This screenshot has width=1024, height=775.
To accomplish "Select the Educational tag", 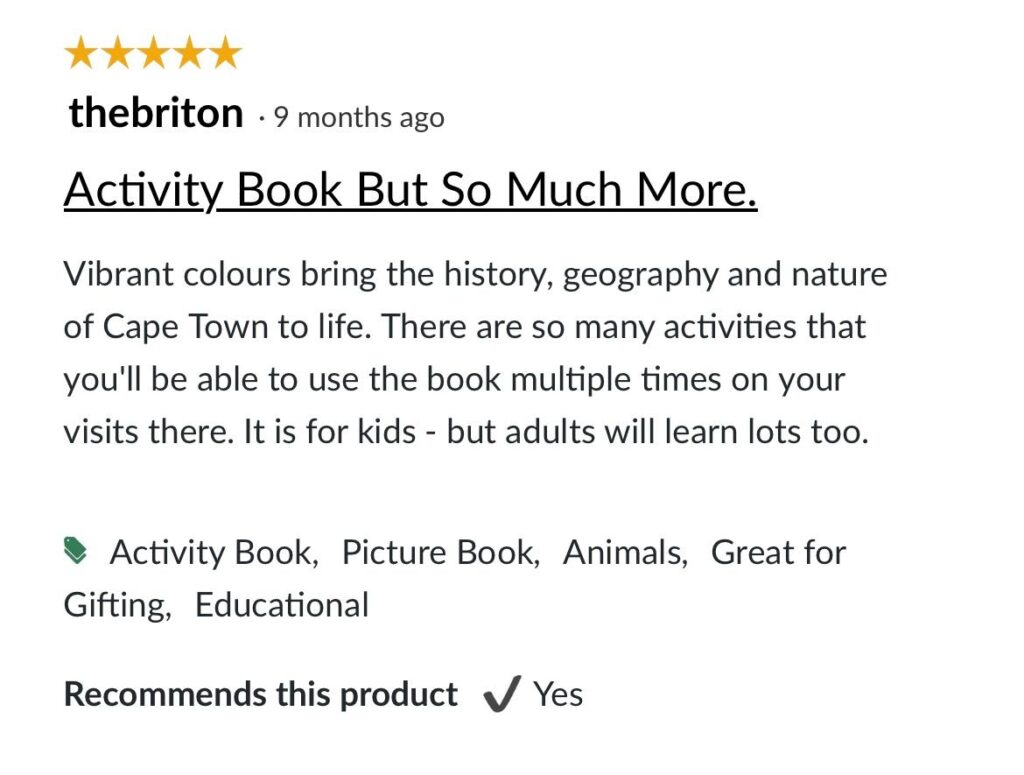I will point(282,605).
